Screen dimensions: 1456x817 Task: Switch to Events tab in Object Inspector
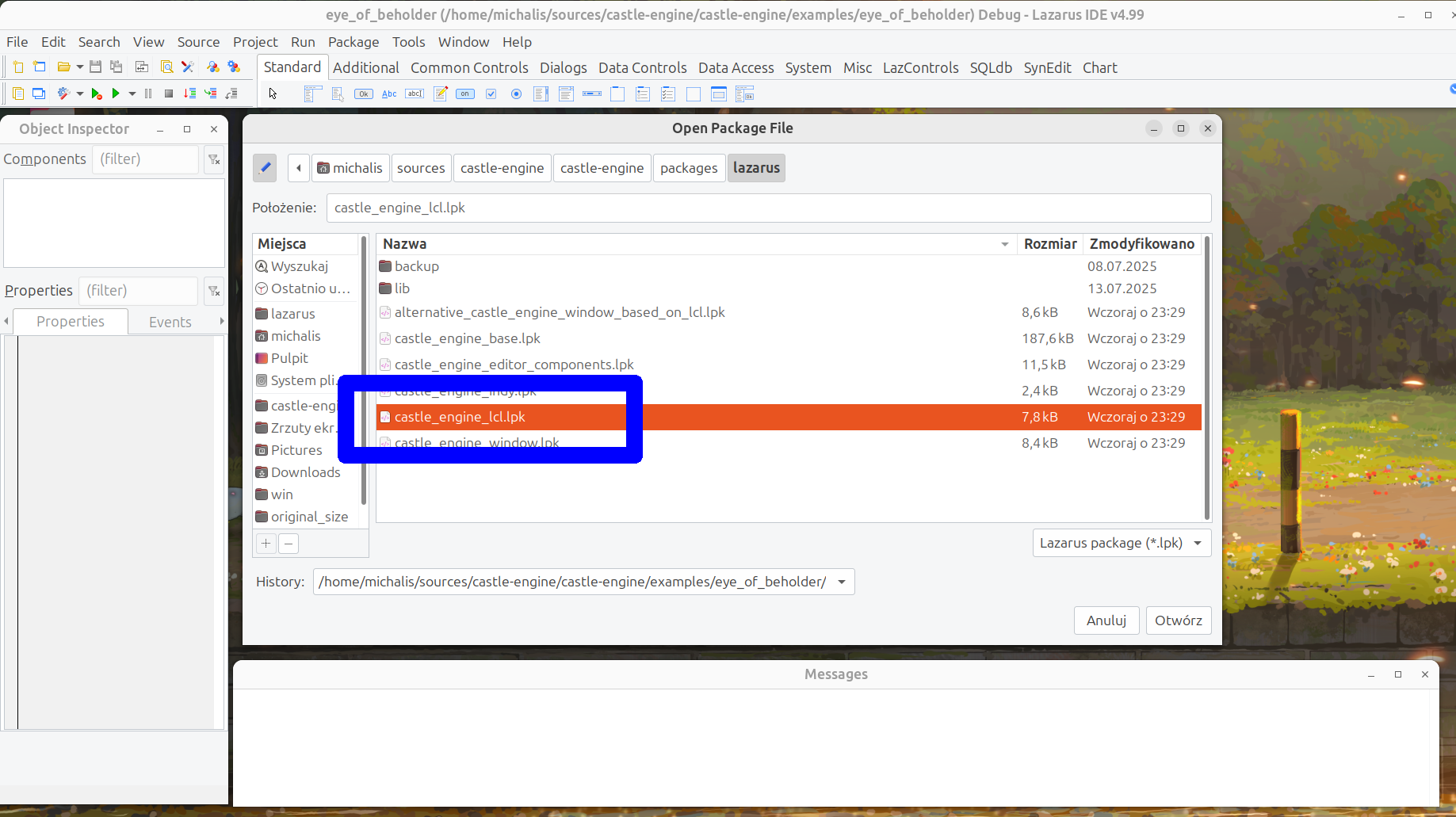(x=170, y=322)
